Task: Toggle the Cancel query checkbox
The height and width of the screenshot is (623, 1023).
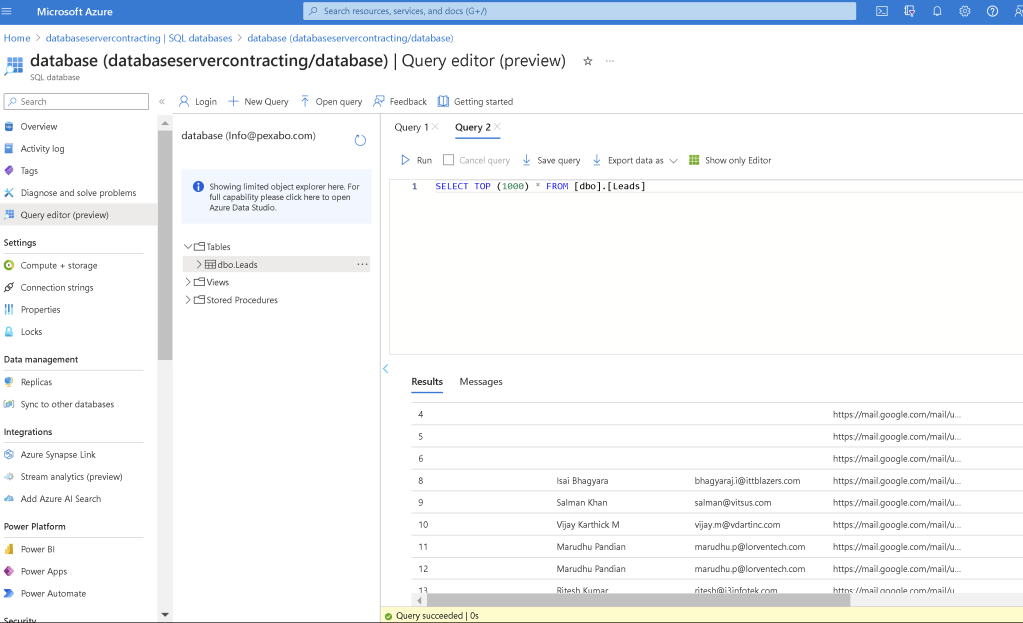Action: pyautogui.click(x=448, y=160)
